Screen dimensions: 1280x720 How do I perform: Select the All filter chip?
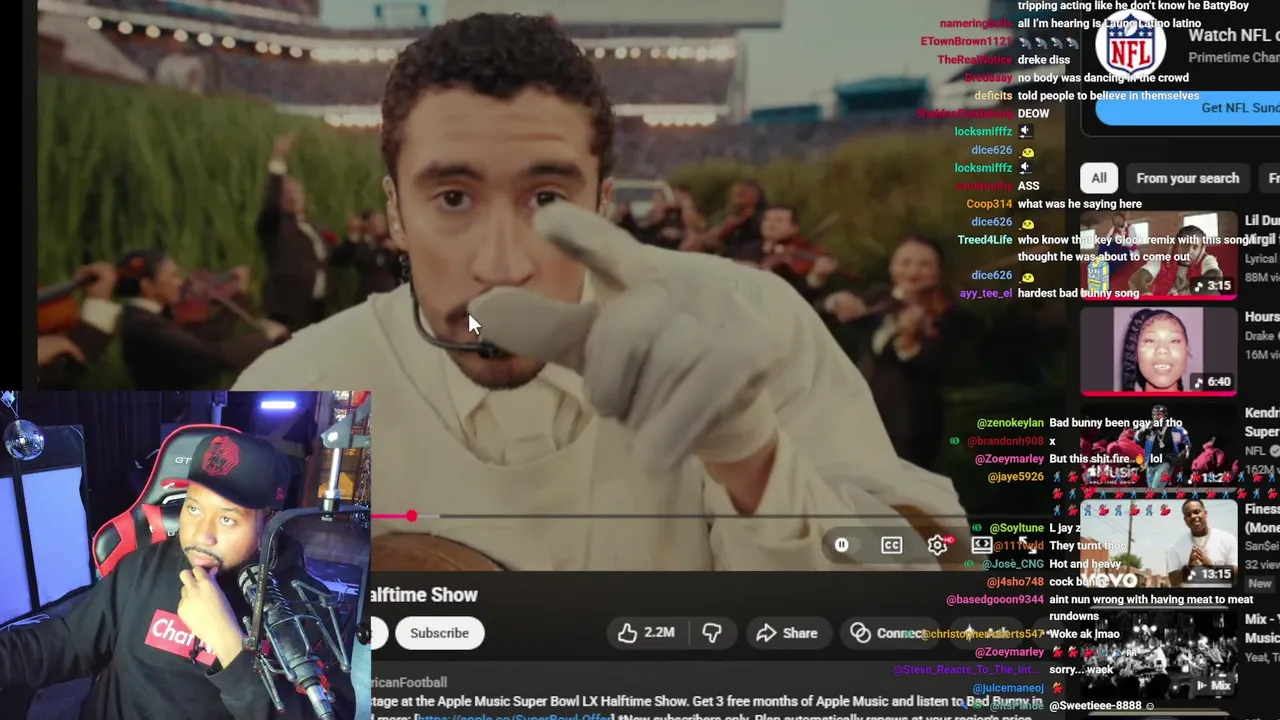click(1099, 178)
